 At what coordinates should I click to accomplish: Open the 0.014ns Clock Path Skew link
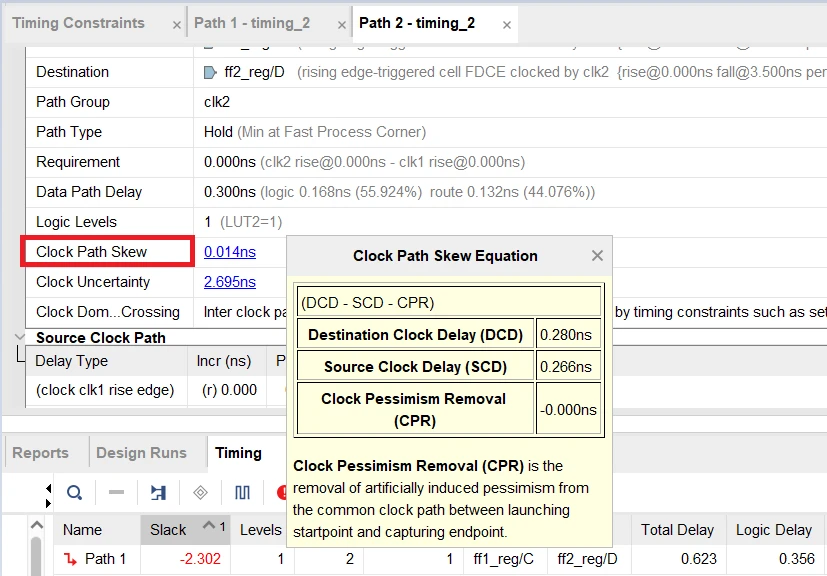point(229,252)
